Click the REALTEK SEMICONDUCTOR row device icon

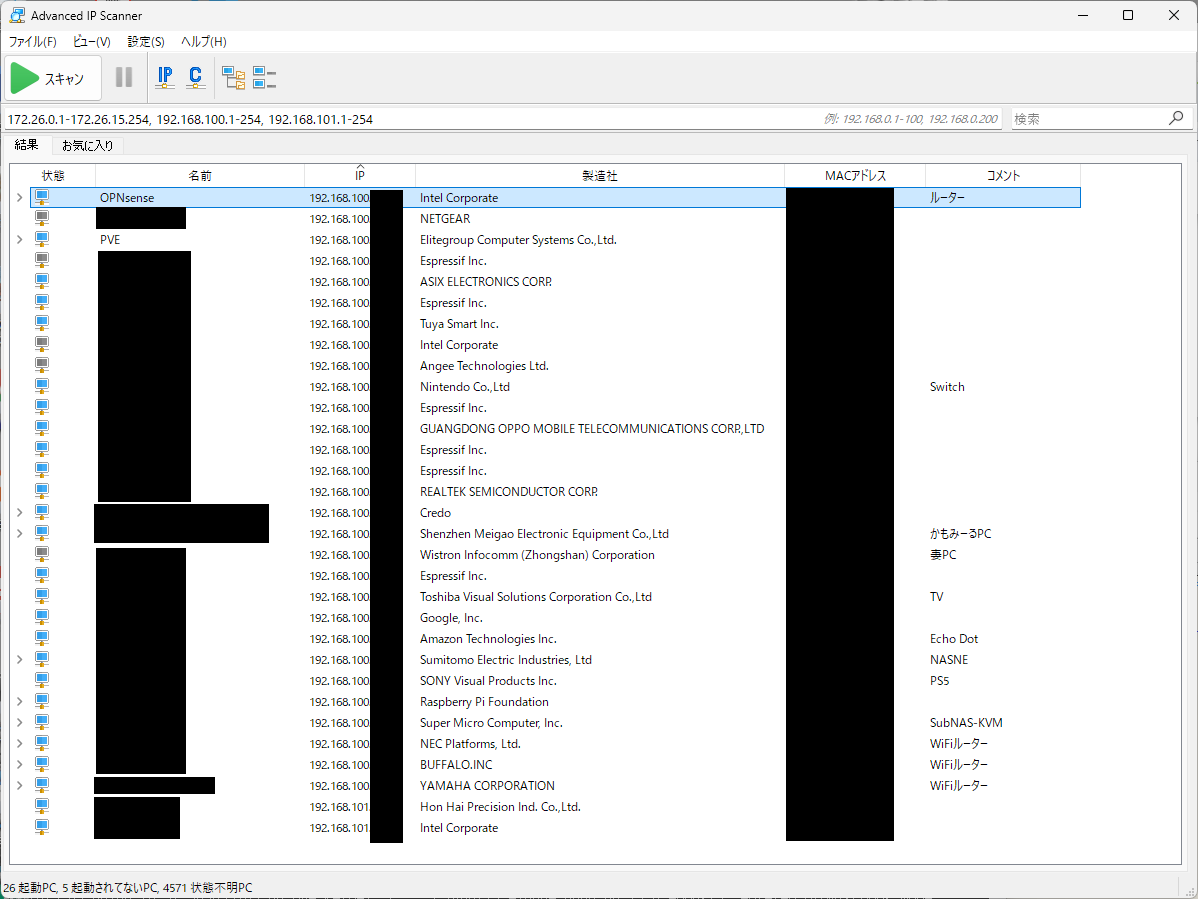tap(42, 492)
